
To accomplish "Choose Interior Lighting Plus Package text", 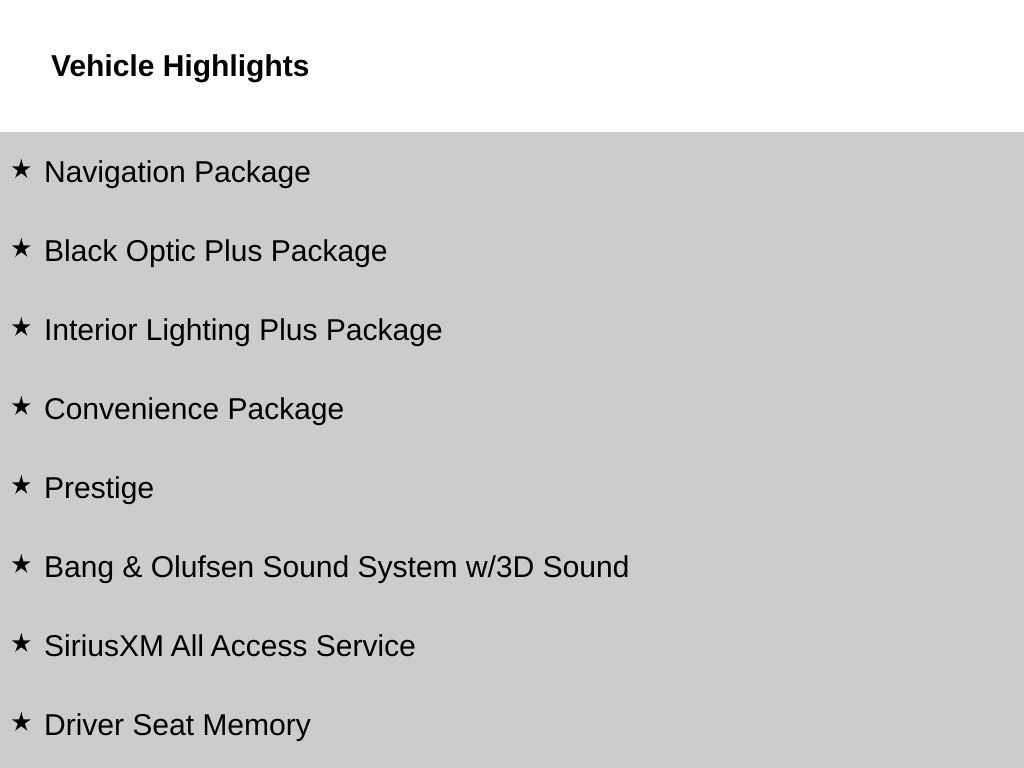I will click(x=243, y=331).
